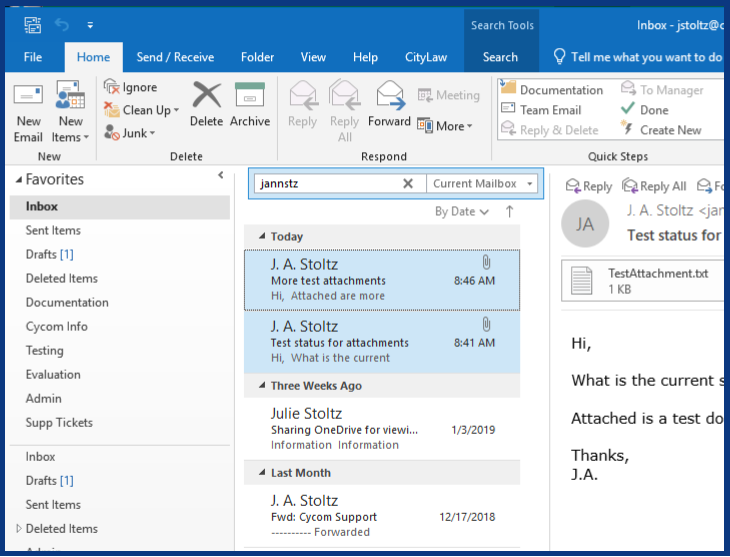Viewport: 730px width, 557px height.
Task: Open Julie Stoltz Sharing OneDrive email
Action: [x=382, y=429]
